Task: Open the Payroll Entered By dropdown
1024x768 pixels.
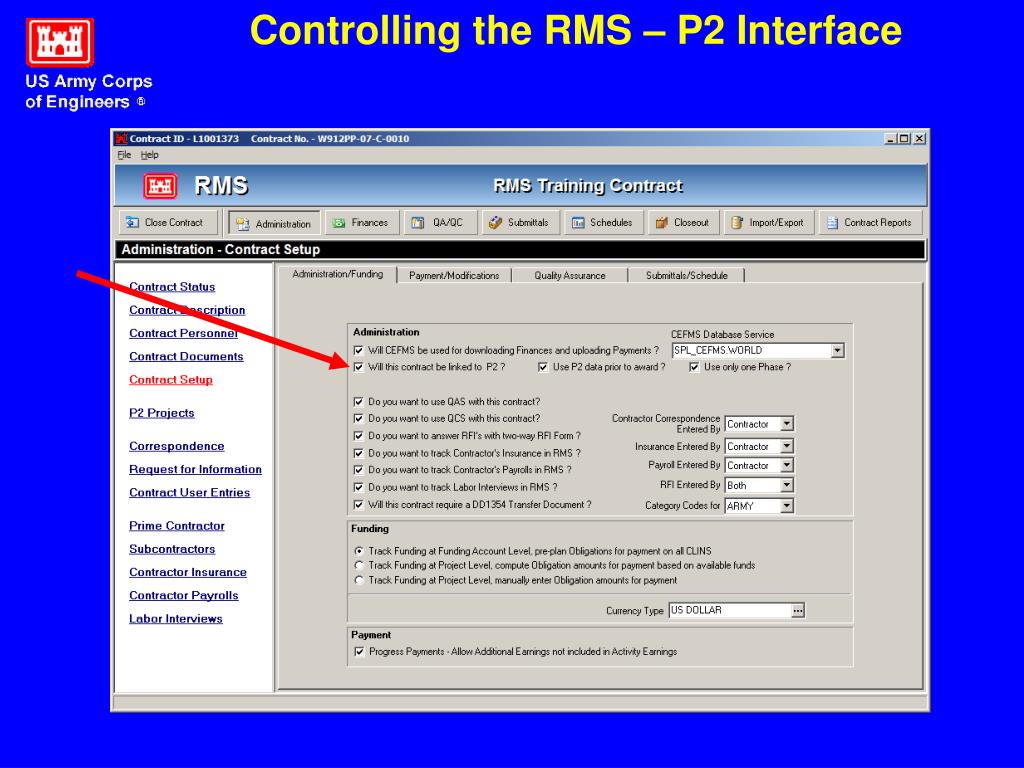Action: 787,465
